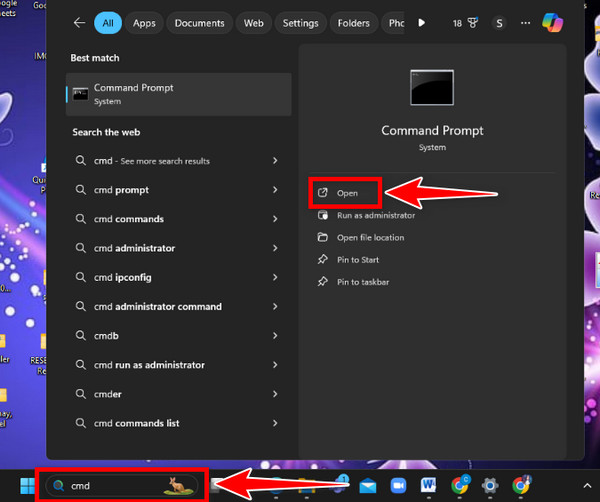Click the search icon beside 'cmdb'

[x=80, y=335]
